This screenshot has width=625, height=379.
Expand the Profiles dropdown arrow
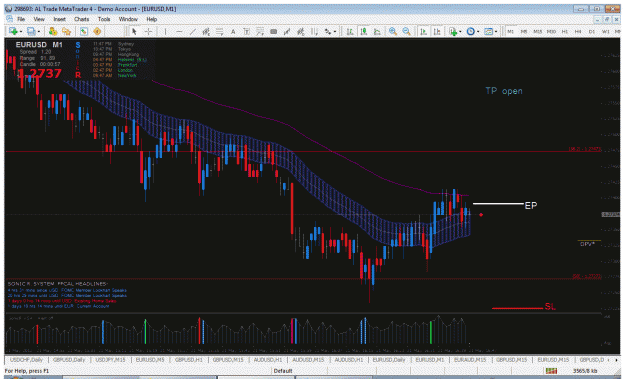(38, 31)
